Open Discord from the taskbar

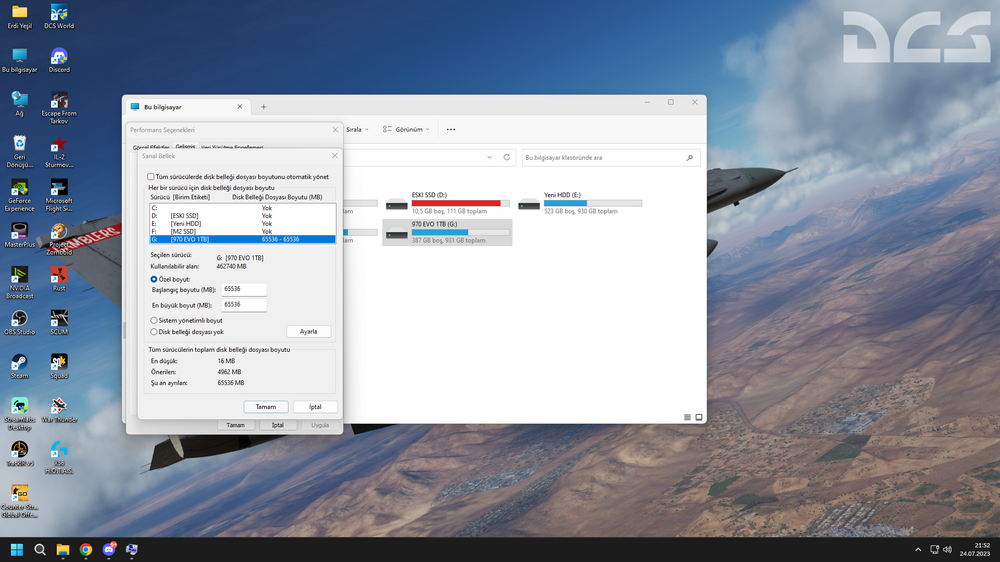click(109, 549)
